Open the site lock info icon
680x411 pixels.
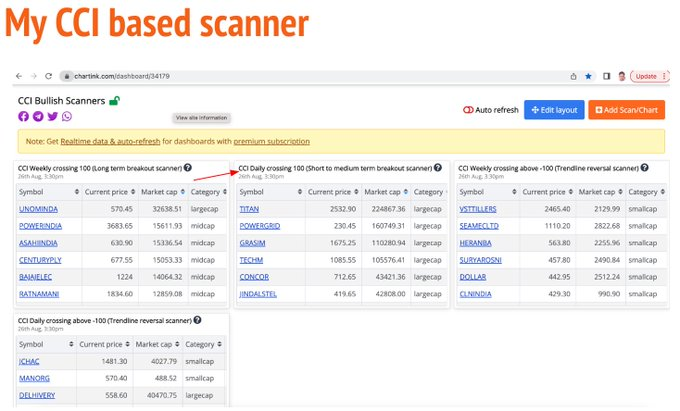[x=66, y=76]
